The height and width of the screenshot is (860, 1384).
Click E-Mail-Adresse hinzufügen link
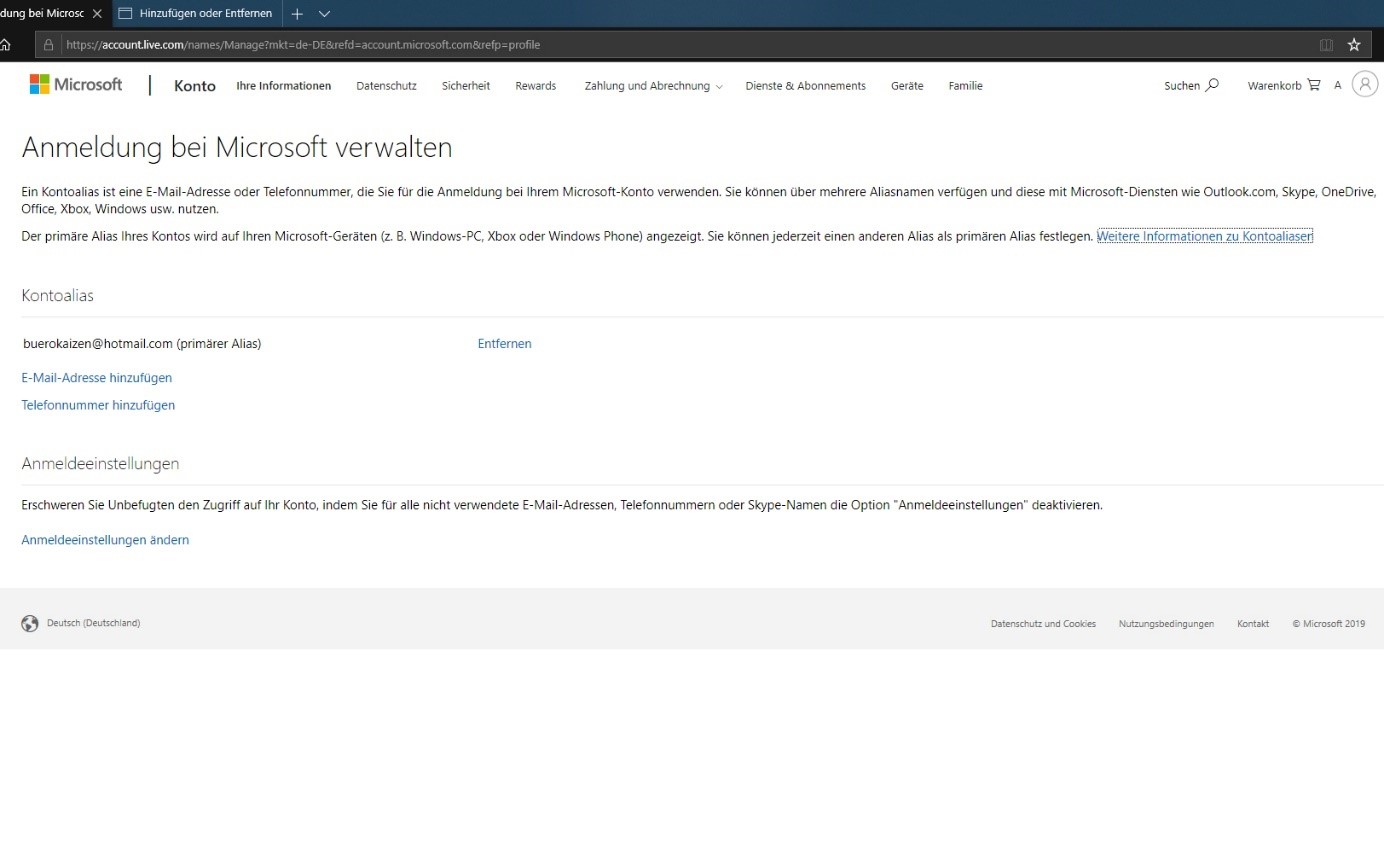(x=97, y=378)
